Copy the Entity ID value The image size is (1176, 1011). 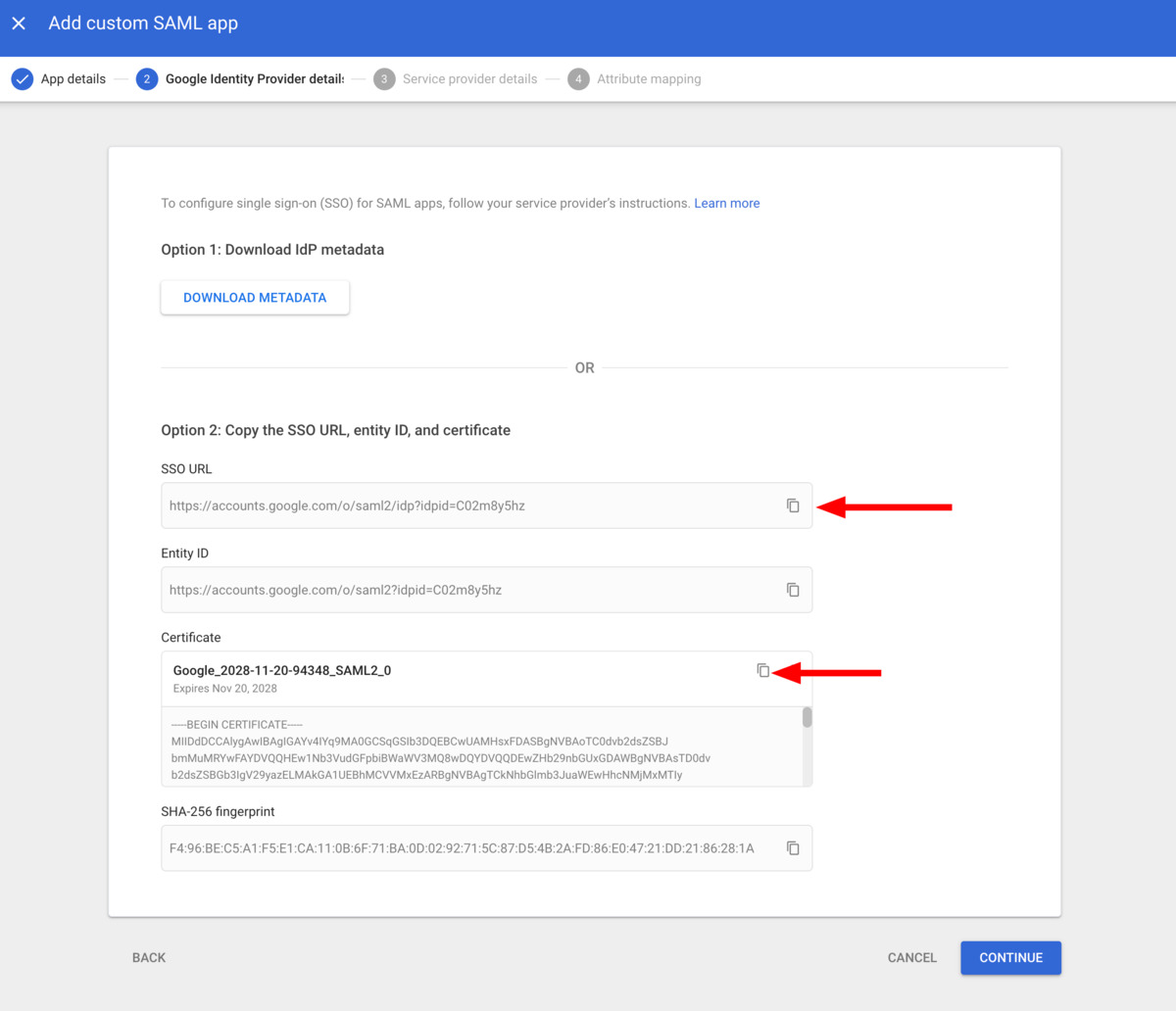point(793,590)
